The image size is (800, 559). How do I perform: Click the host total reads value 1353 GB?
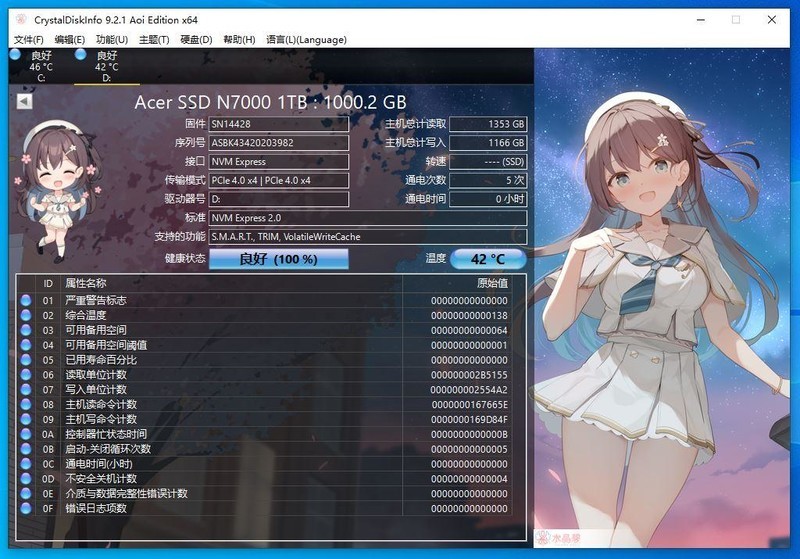(x=488, y=124)
